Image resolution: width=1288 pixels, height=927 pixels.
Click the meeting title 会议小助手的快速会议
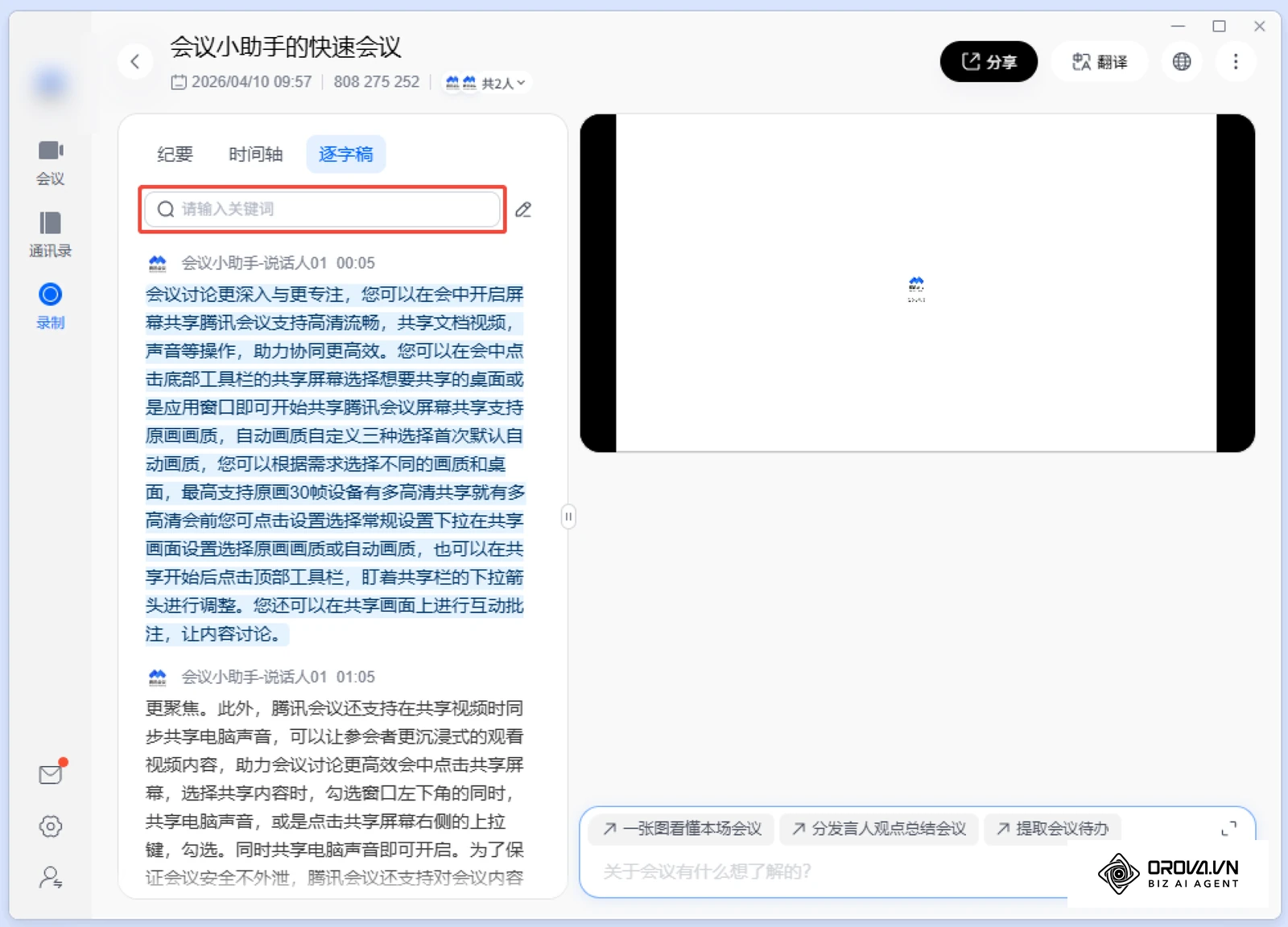(x=286, y=47)
